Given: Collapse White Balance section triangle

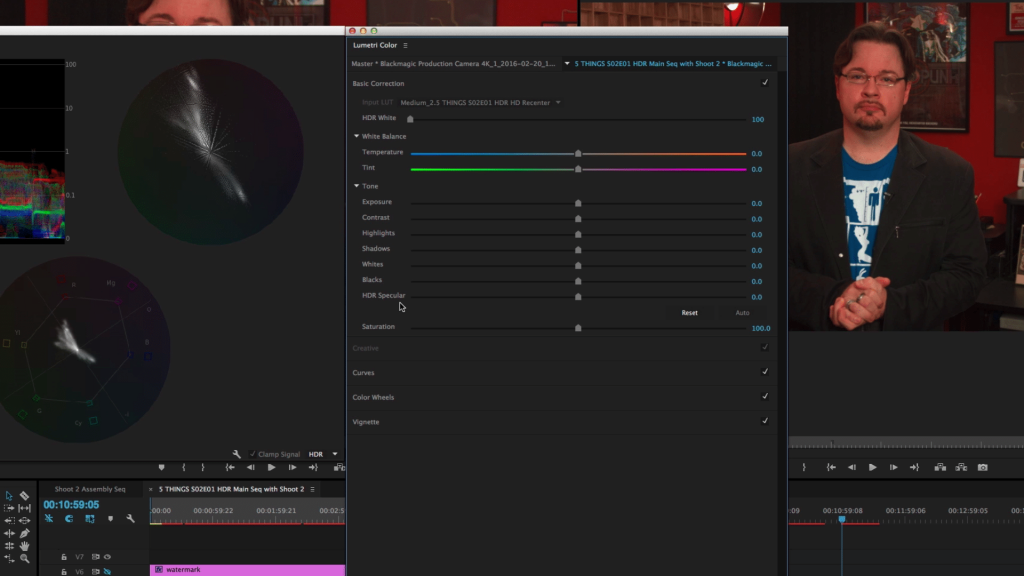Looking at the screenshot, I should point(357,136).
